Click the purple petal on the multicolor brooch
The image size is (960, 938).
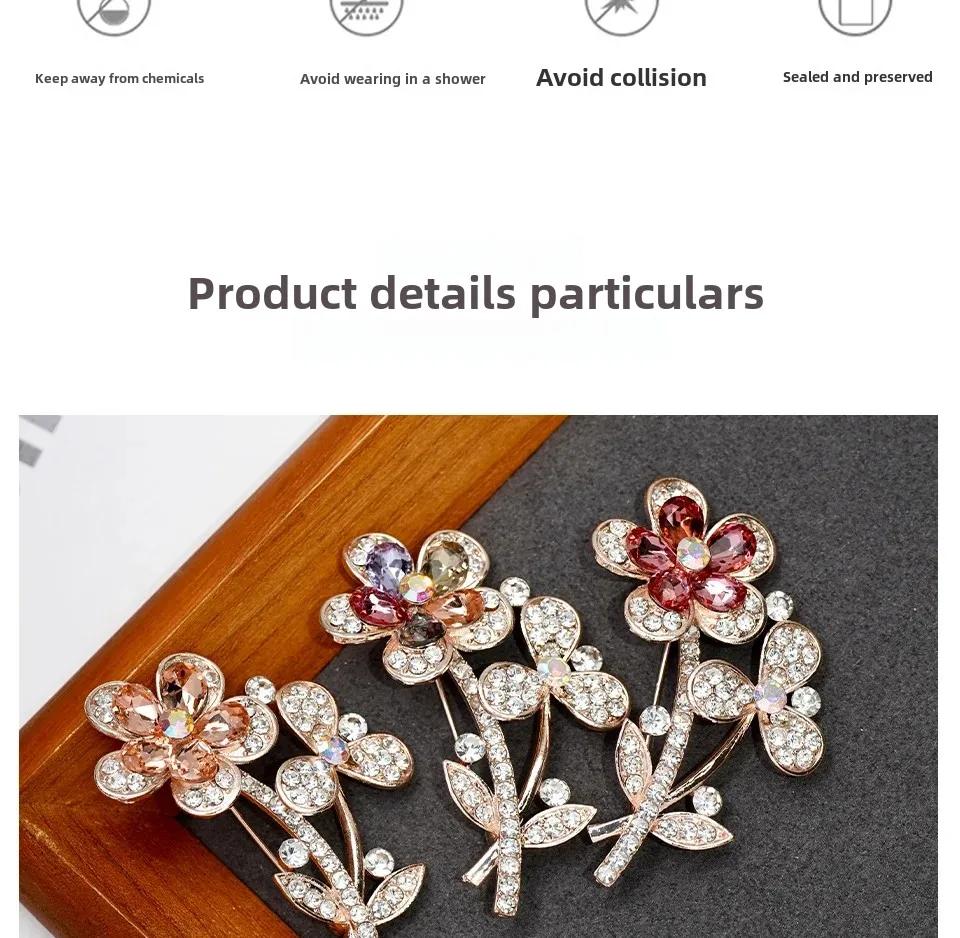click(388, 566)
